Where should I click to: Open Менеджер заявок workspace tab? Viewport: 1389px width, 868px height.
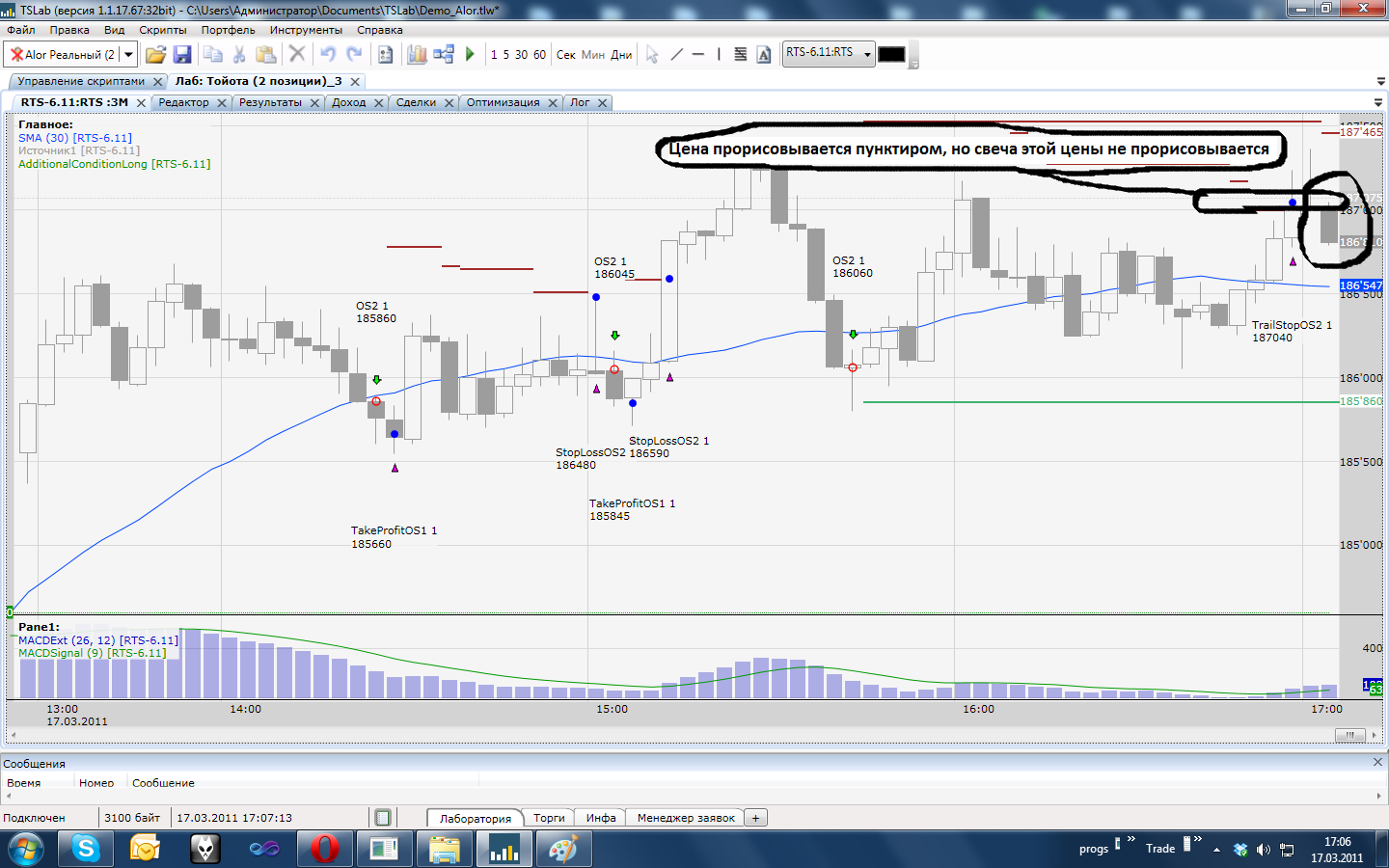[686, 818]
